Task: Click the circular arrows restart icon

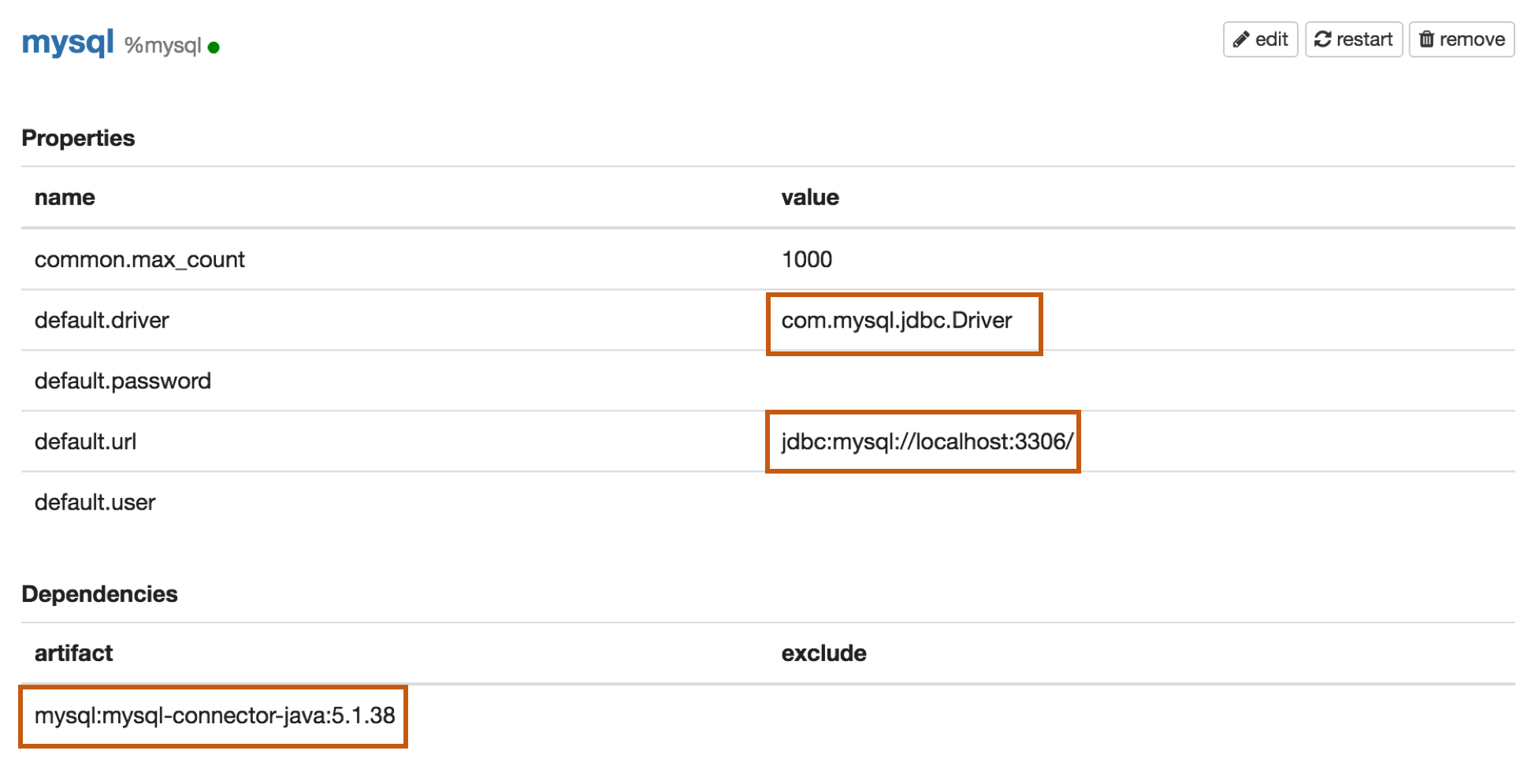Action: (x=1322, y=39)
